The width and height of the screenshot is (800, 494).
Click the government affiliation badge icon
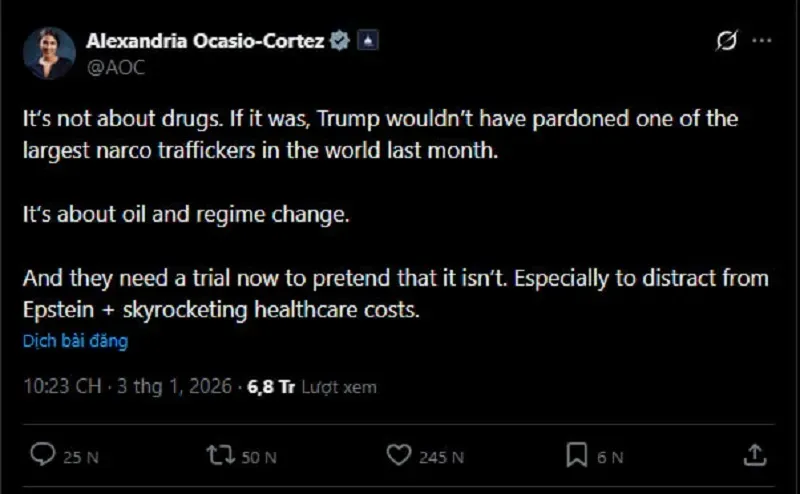point(369,41)
